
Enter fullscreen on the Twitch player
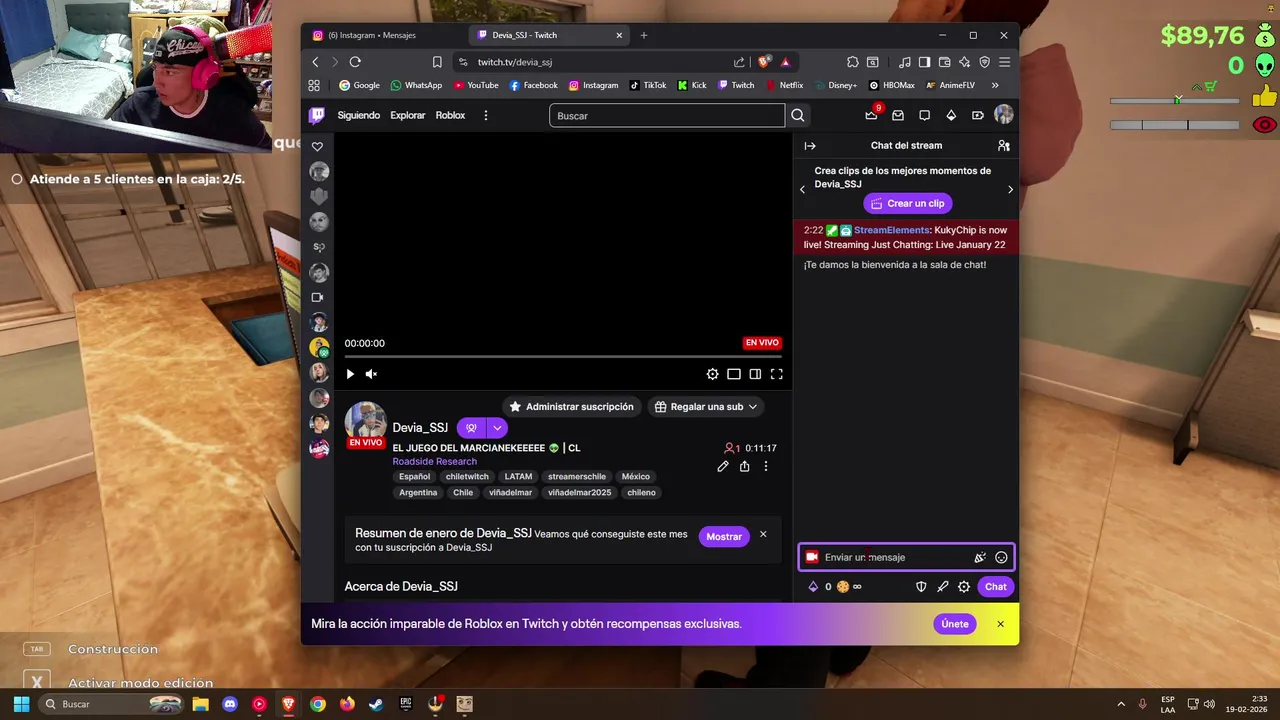click(x=776, y=374)
